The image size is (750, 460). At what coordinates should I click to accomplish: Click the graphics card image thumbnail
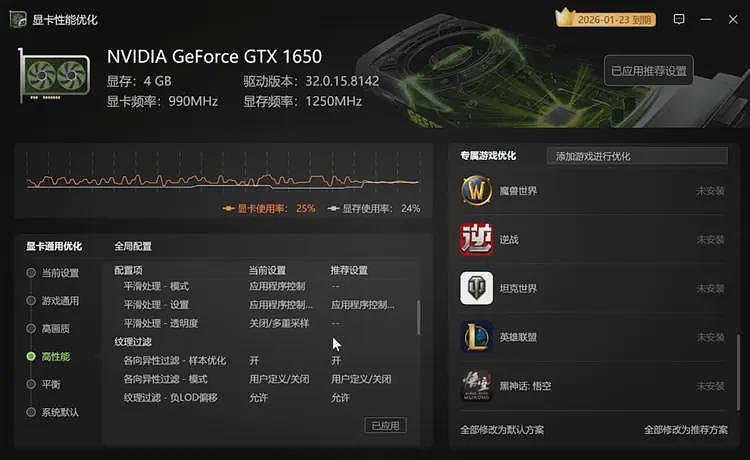click(x=54, y=75)
